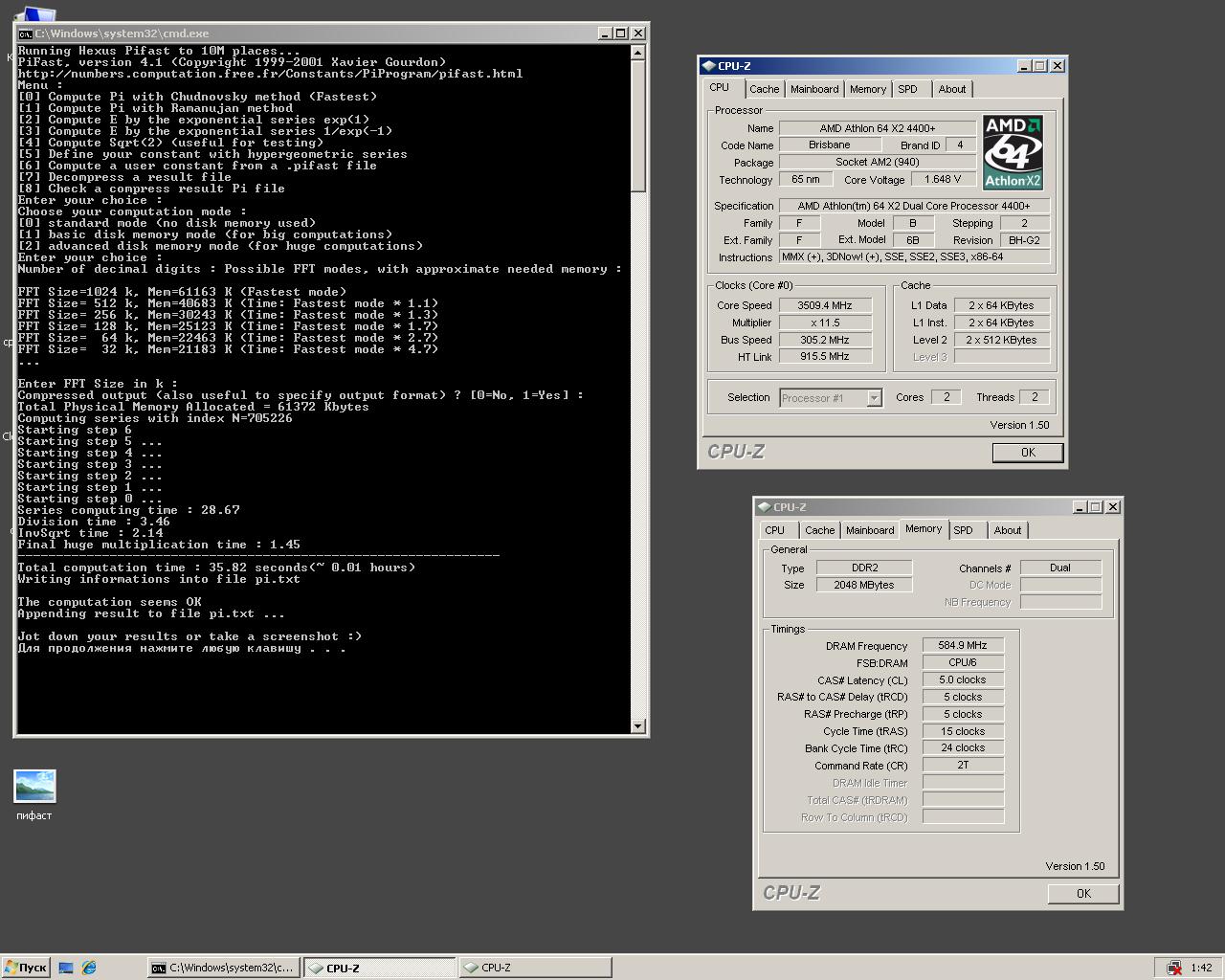Launch Internet Explorer from quick launch
This screenshot has height=980, width=1225.
89,968
